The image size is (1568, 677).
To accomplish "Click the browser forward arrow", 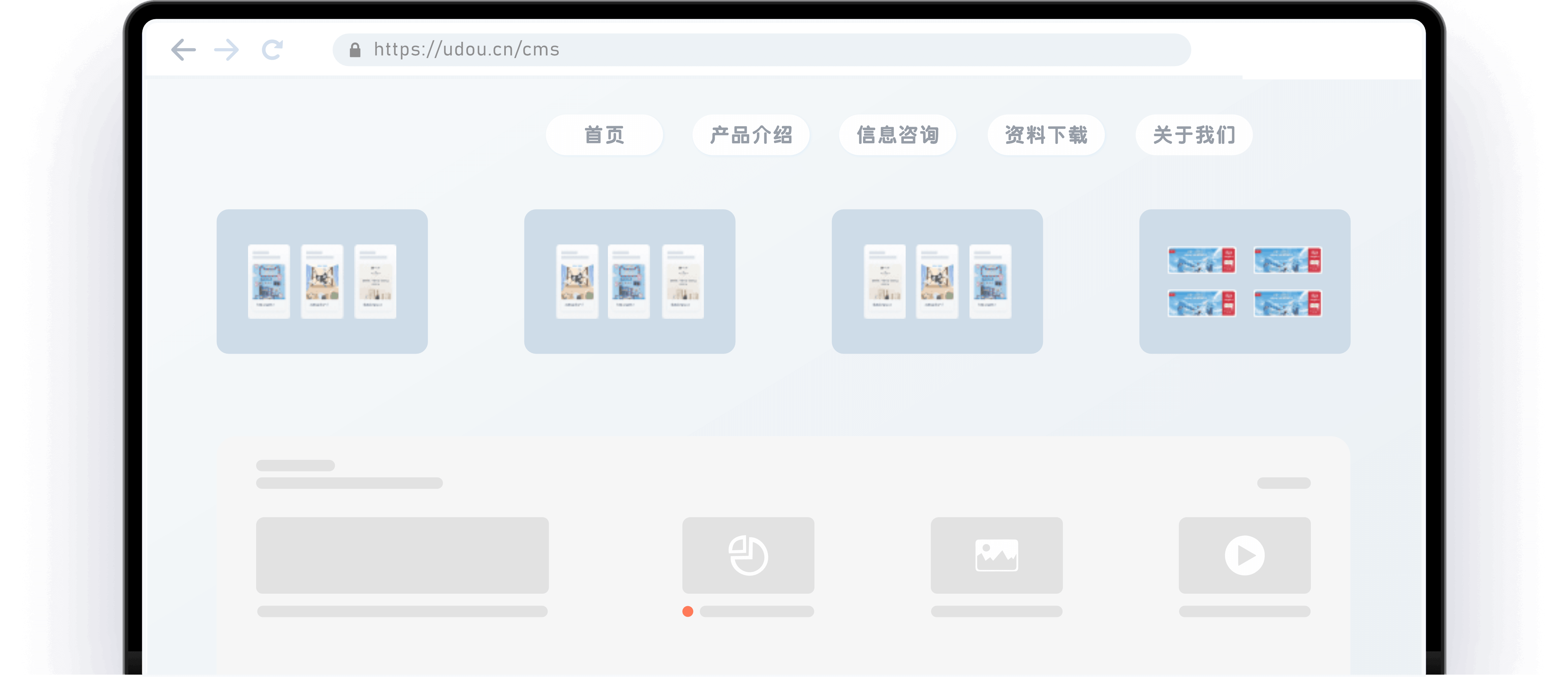I will pos(227,50).
